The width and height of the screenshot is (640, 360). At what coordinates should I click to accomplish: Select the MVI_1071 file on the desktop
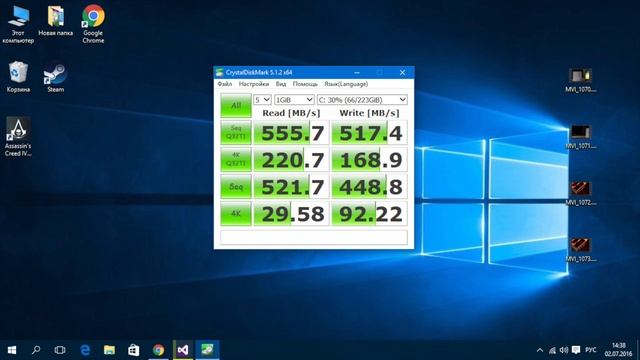[x=580, y=137]
